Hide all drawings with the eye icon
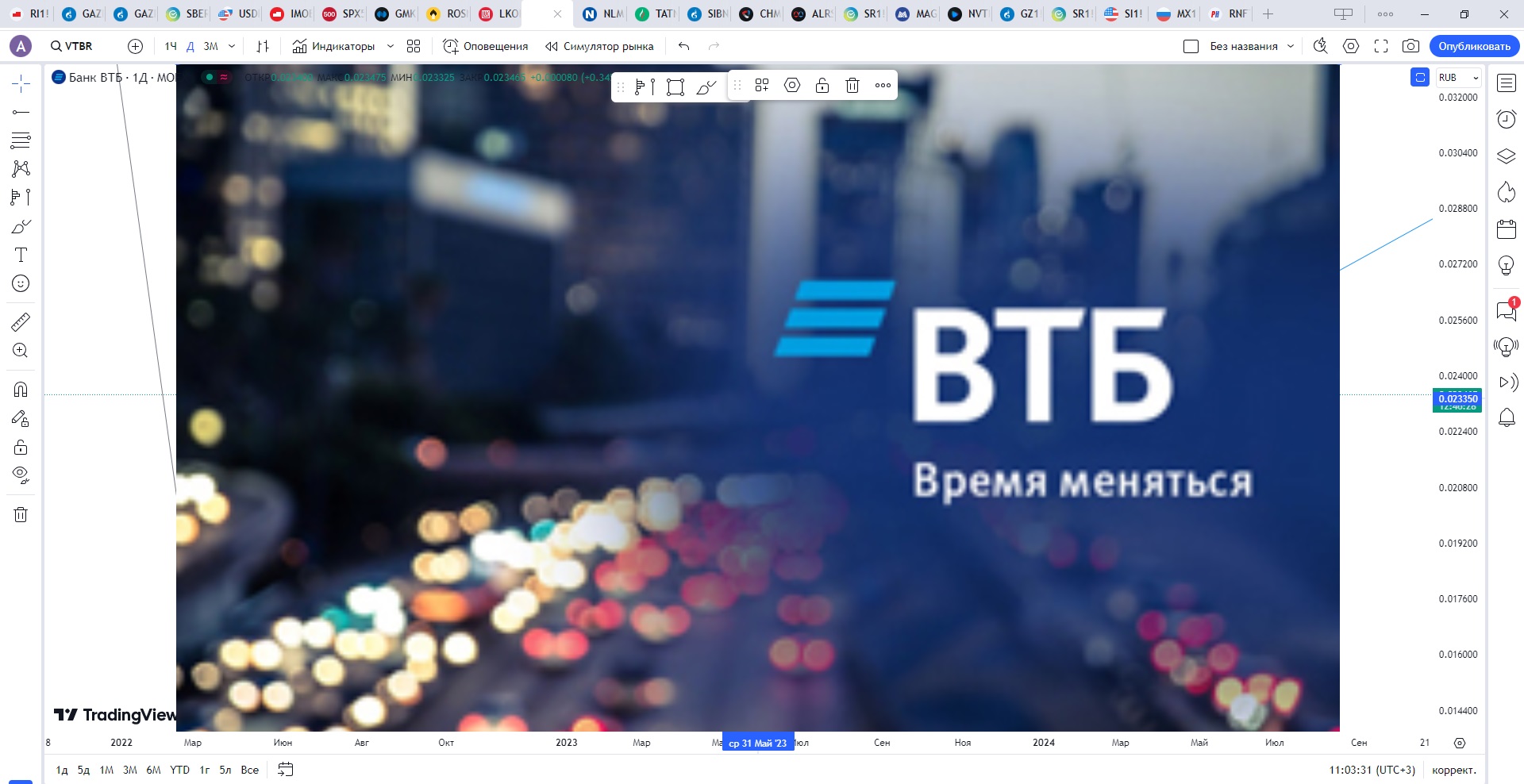 pos(21,475)
